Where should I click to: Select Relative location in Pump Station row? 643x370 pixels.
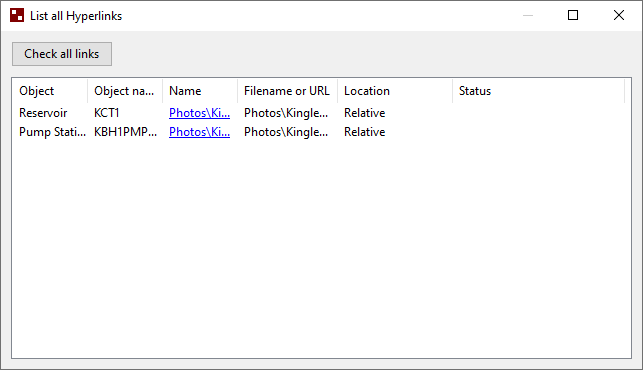(x=365, y=132)
